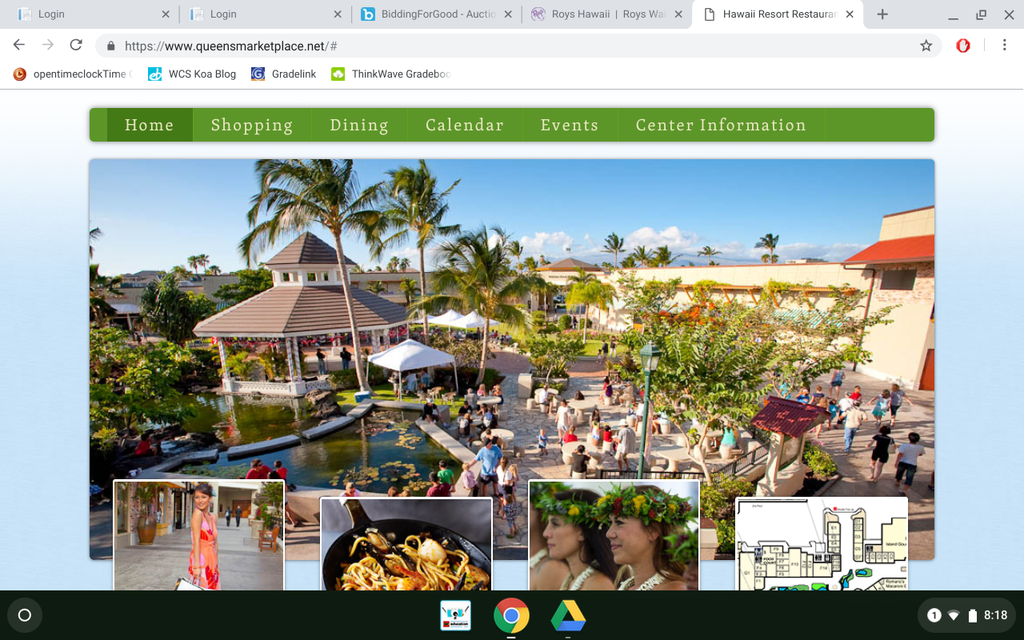Switch to the BiddingForGood tab
The image size is (1024, 640).
tap(436, 14)
